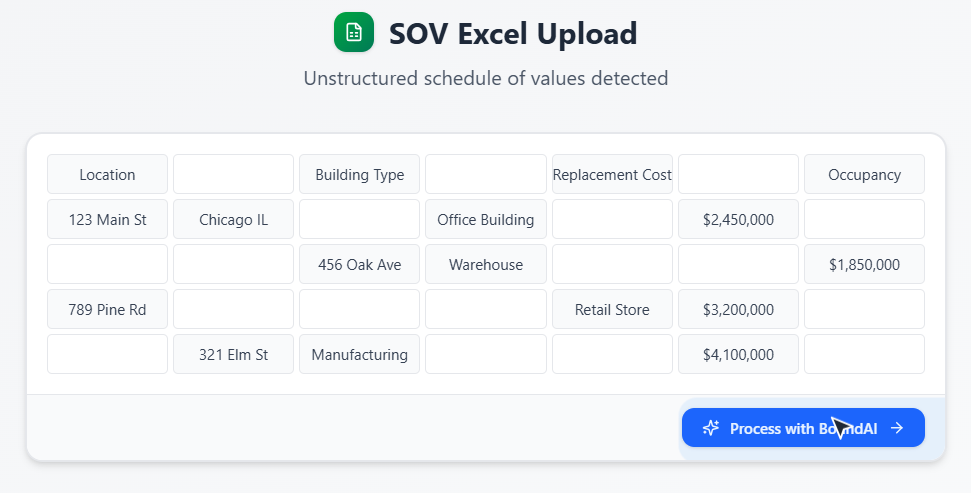This screenshot has height=493, width=971.
Task: Select the Manufacturing cell
Action: pos(359,354)
